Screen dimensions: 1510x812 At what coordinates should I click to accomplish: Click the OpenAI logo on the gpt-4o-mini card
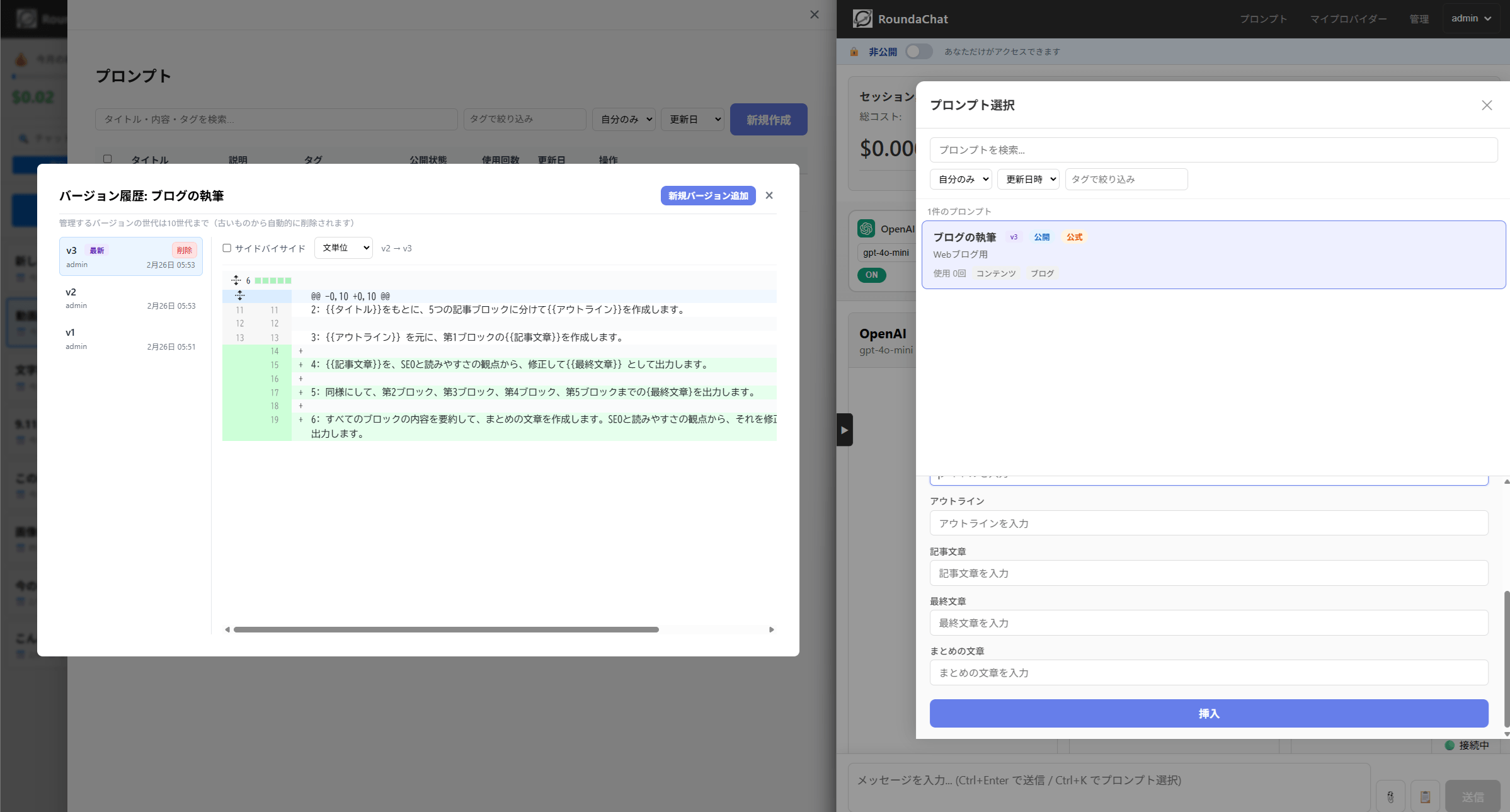[x=866, y=228]
